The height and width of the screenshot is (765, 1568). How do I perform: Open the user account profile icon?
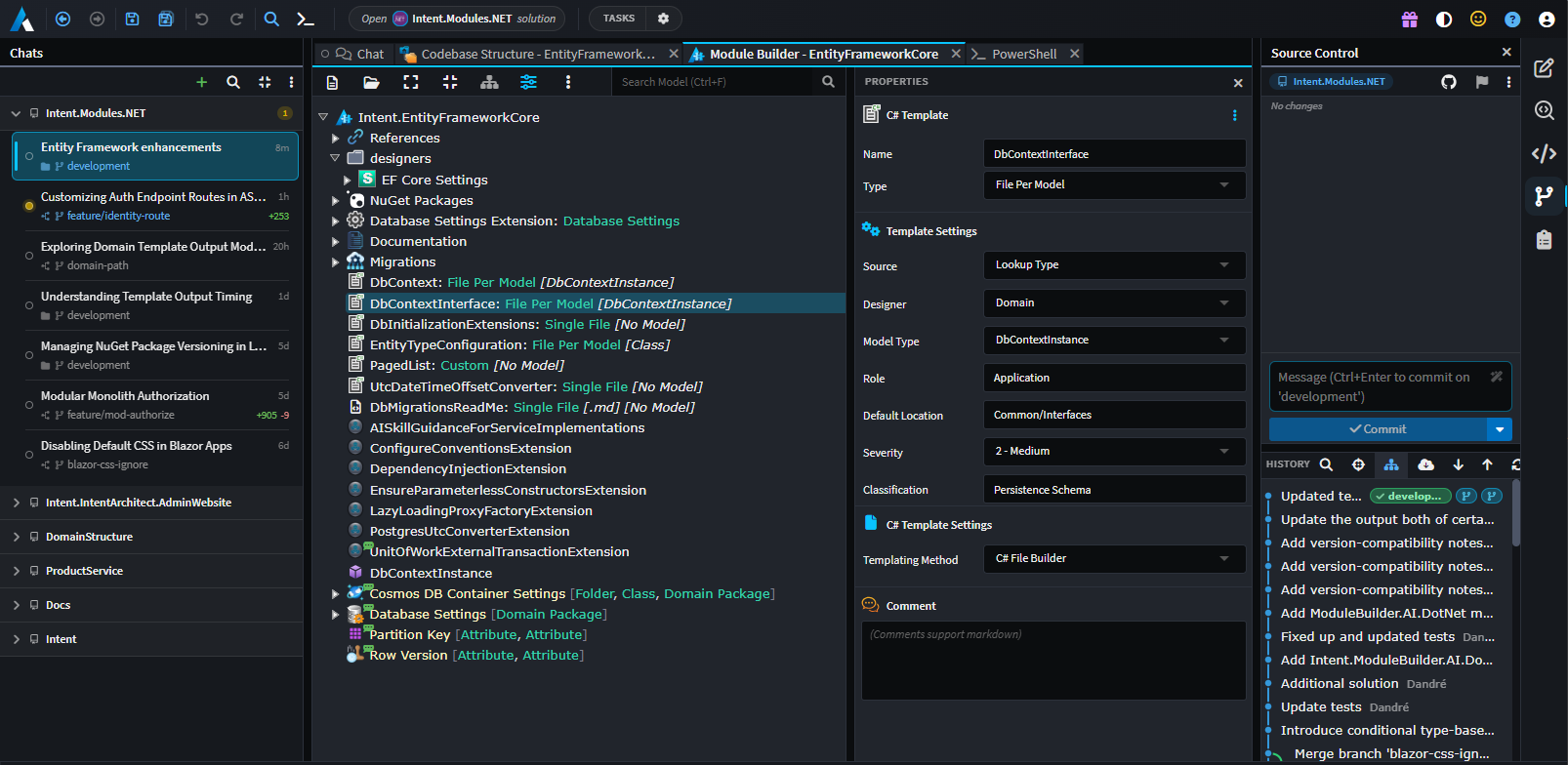(1547, 20)
